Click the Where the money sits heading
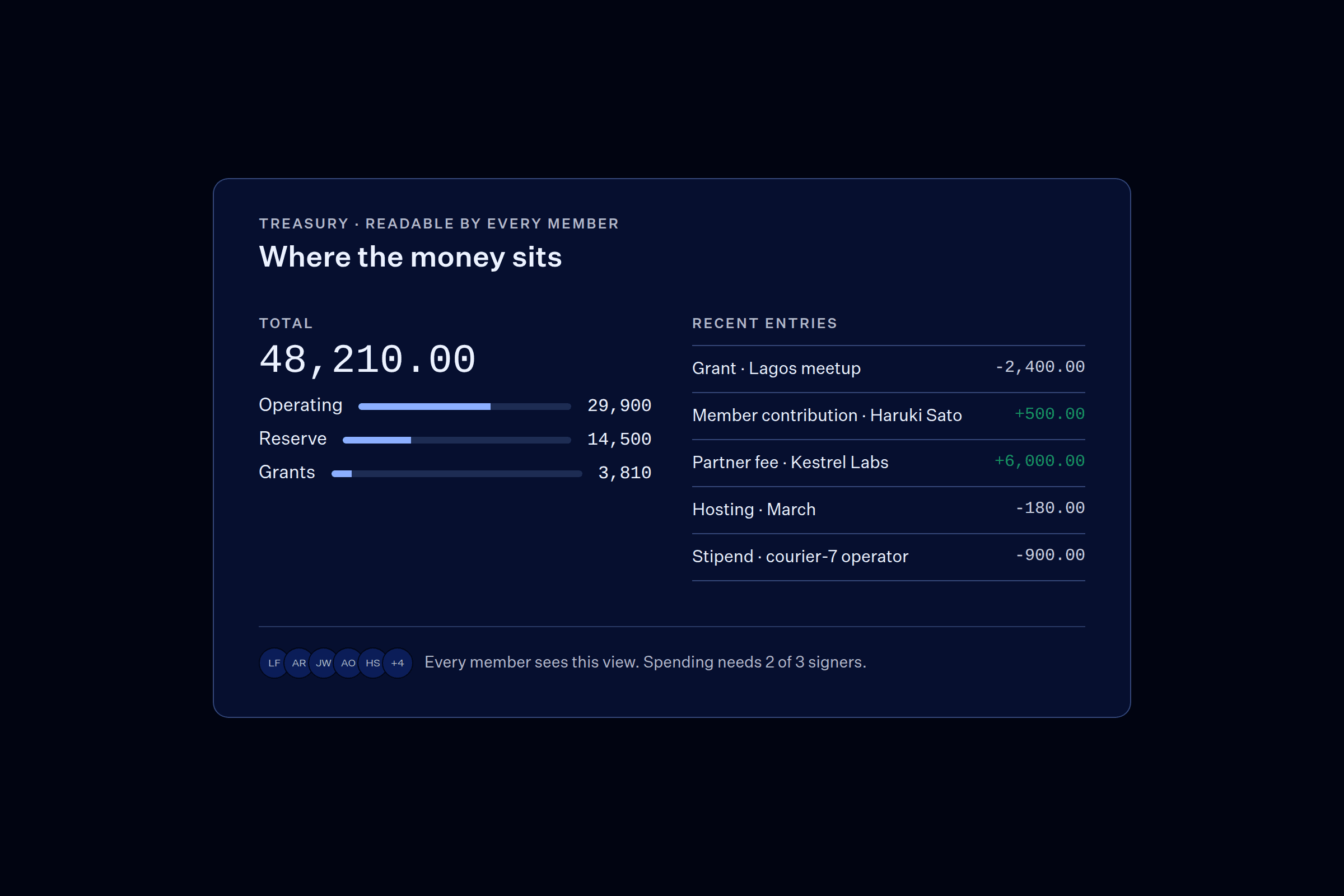 click(410, 257)
